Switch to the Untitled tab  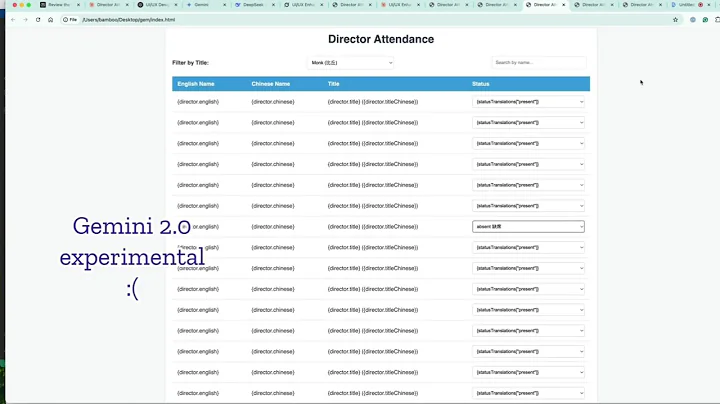[686, 5]
